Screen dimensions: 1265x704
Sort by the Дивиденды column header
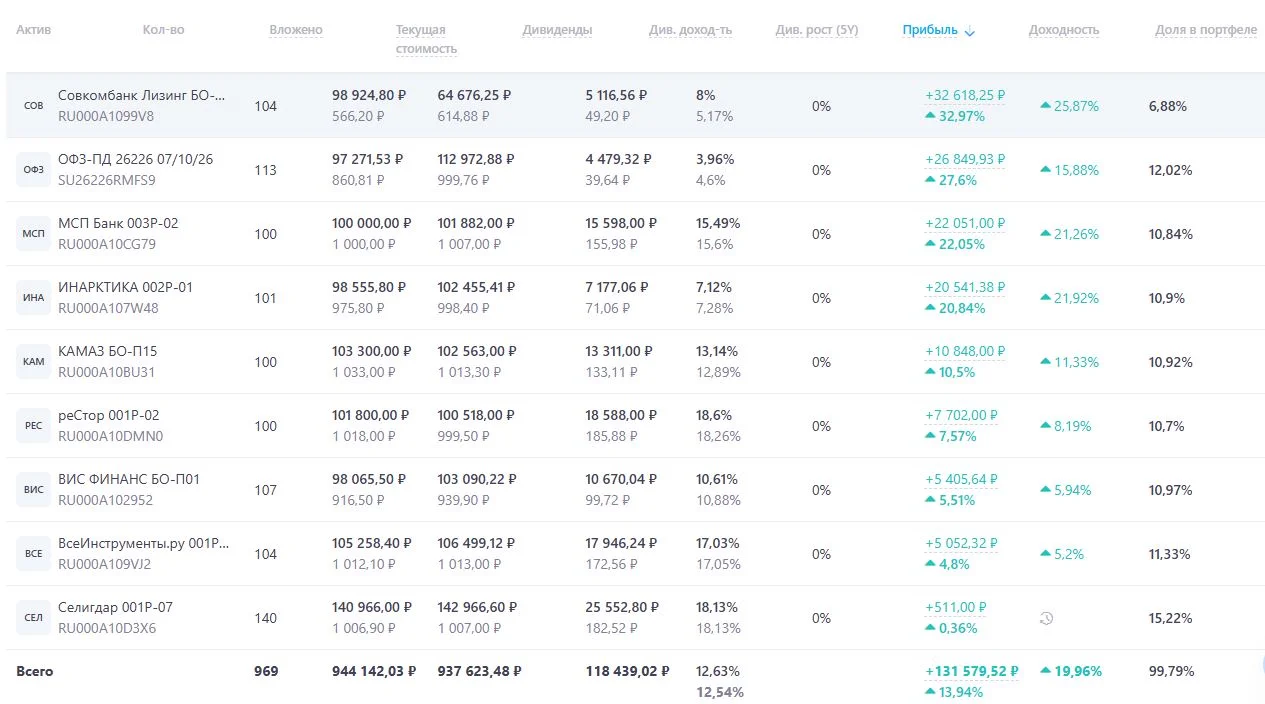[557, 30]
